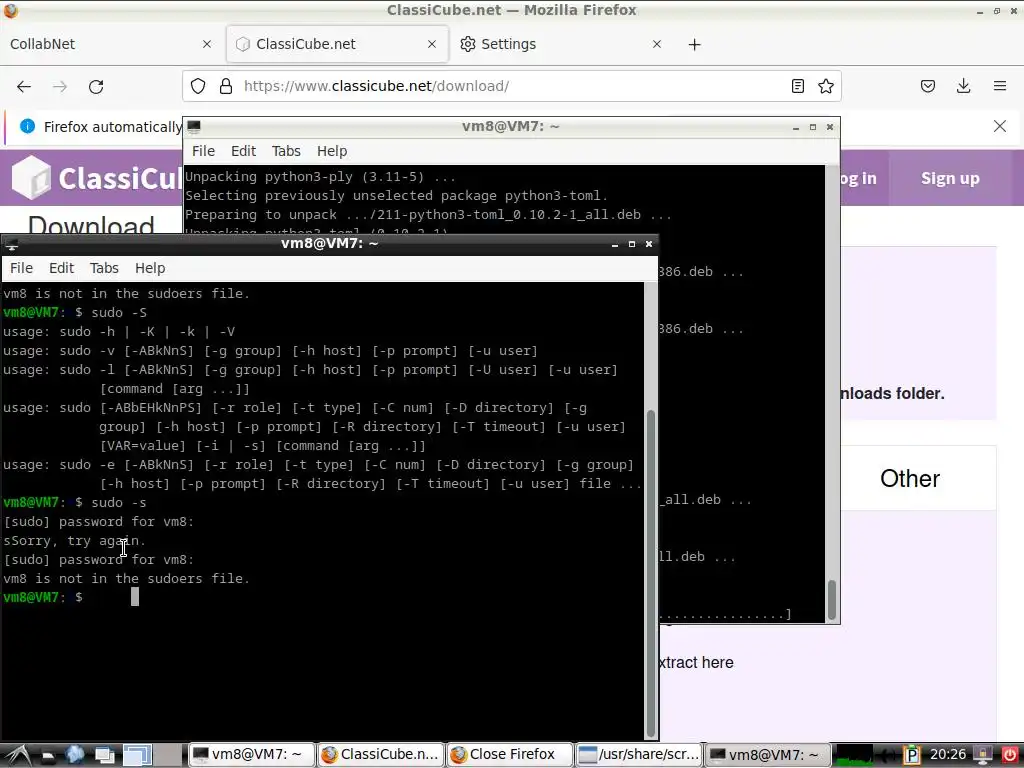Click the front terminal vertical scrollbar
This screenshot has width=1024, height=768.
pos(650,509)
